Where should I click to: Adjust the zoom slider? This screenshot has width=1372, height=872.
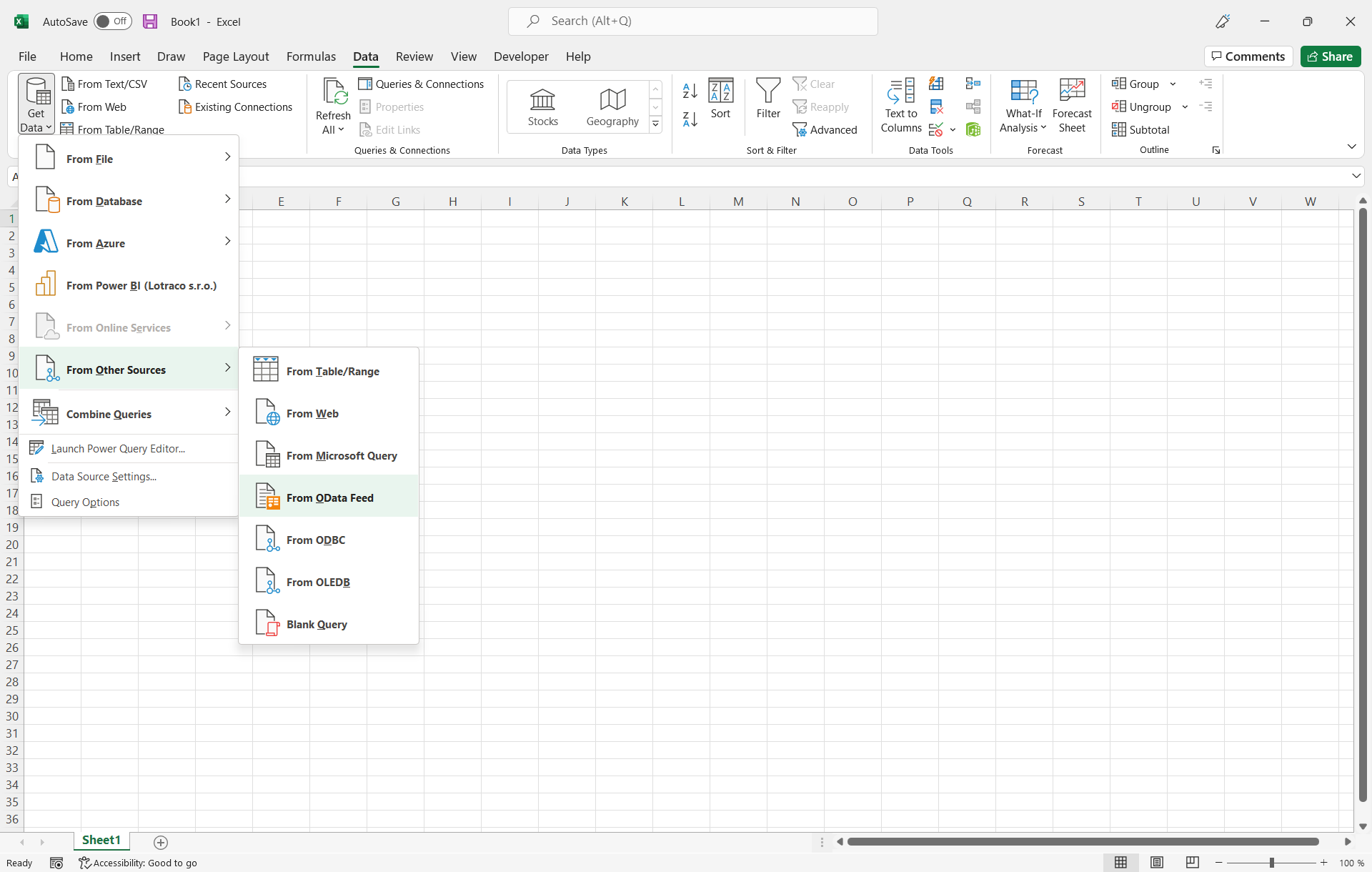1271,863
